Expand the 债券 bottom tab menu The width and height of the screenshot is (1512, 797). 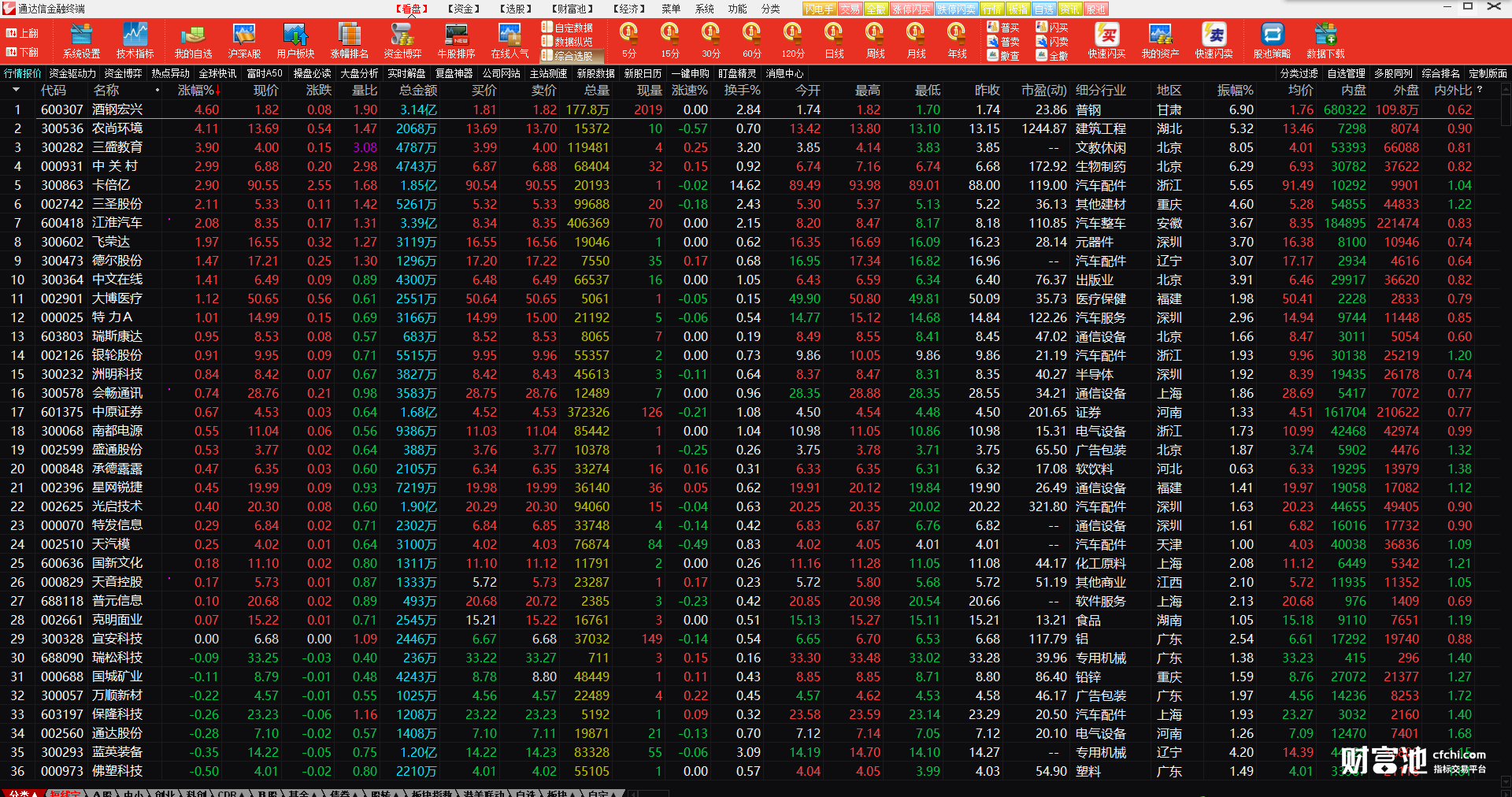(x=343, y=793)
